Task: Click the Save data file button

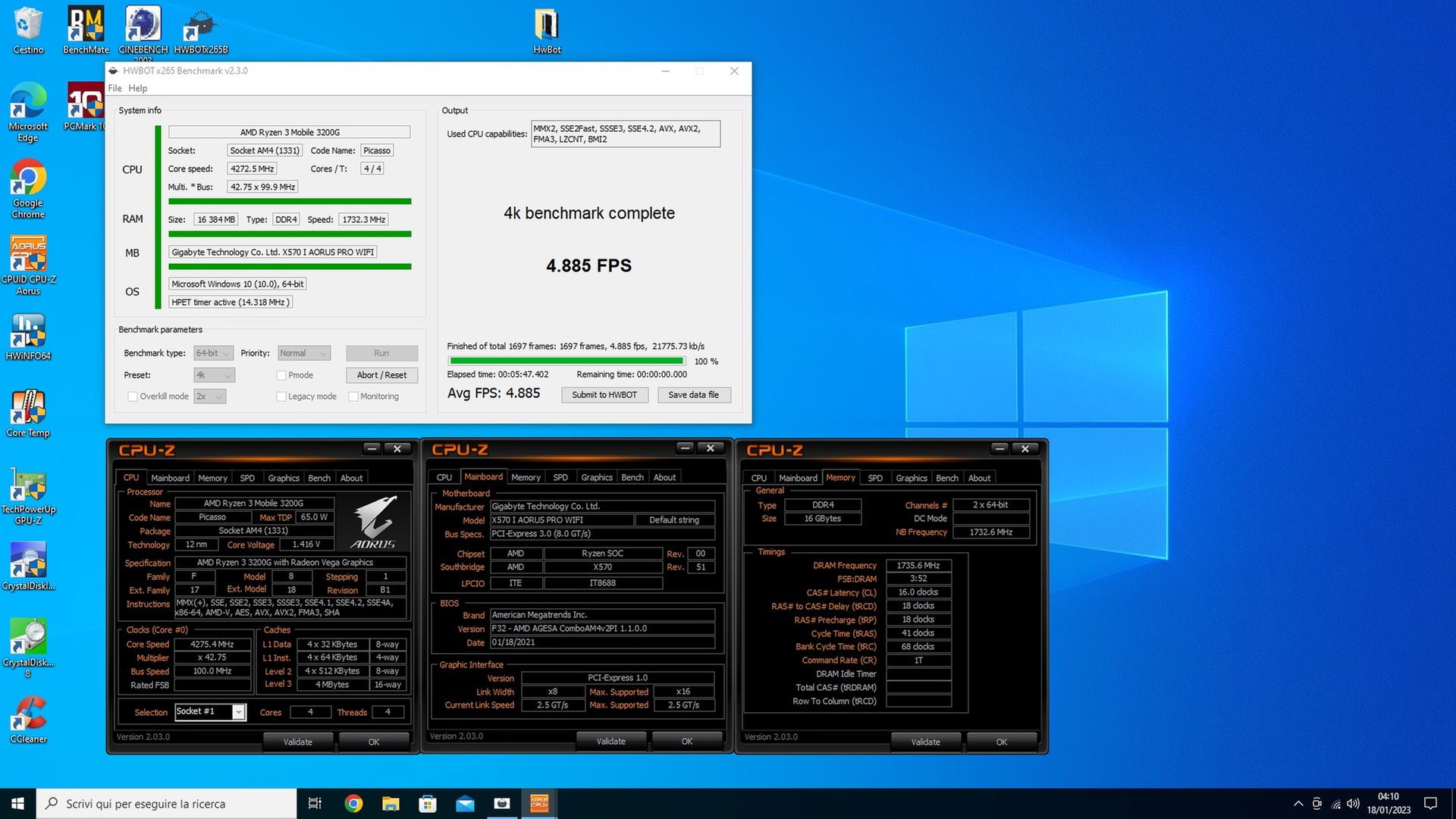Action: pyautogui.click(x=693, y=395)
